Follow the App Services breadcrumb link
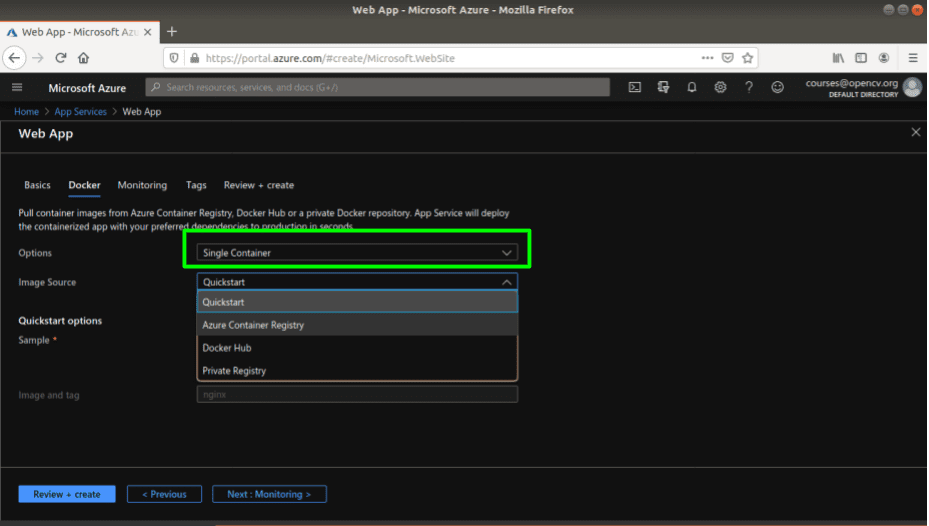 [x=81, y=111]
